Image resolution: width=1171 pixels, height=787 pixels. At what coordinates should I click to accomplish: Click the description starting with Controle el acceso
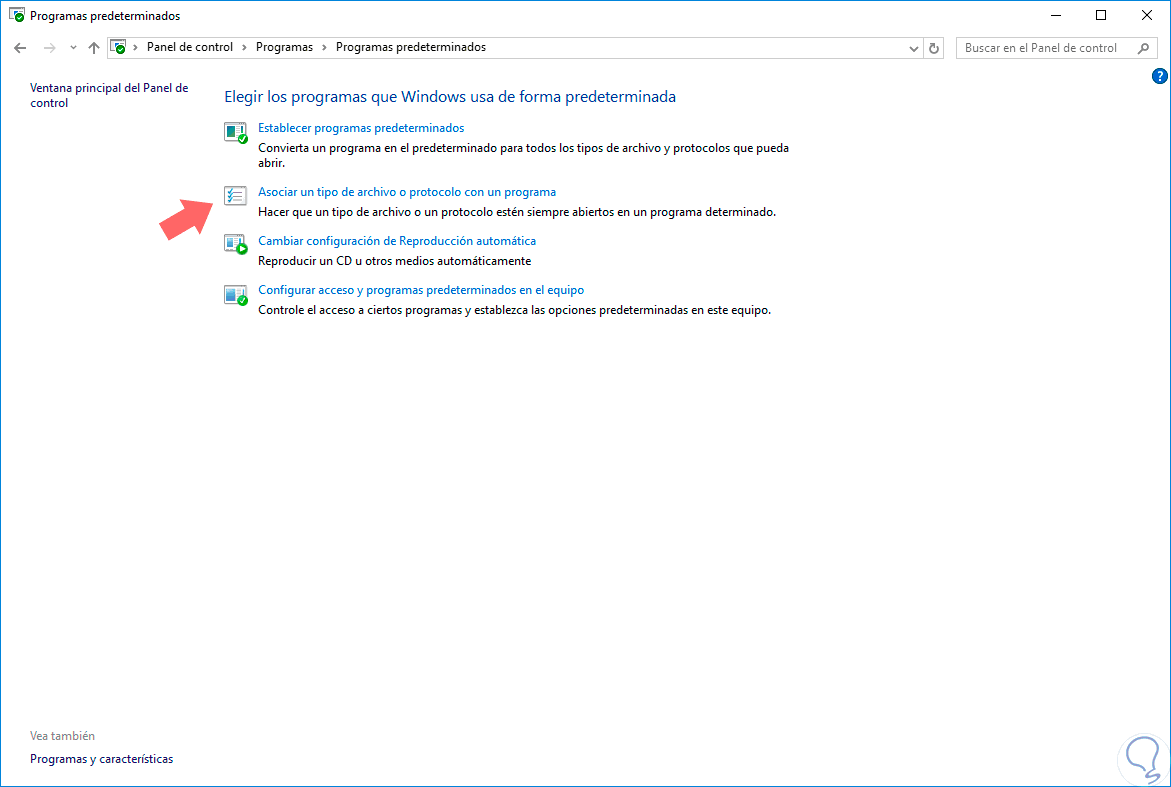coord(515,310)
